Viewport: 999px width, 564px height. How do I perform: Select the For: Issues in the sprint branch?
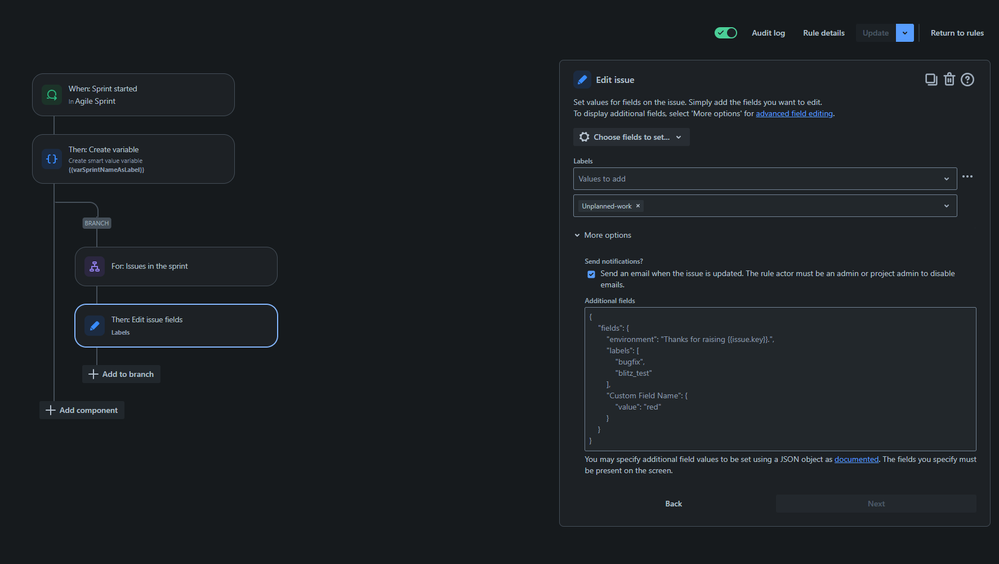pyautogui.click(x=176, y=266)
